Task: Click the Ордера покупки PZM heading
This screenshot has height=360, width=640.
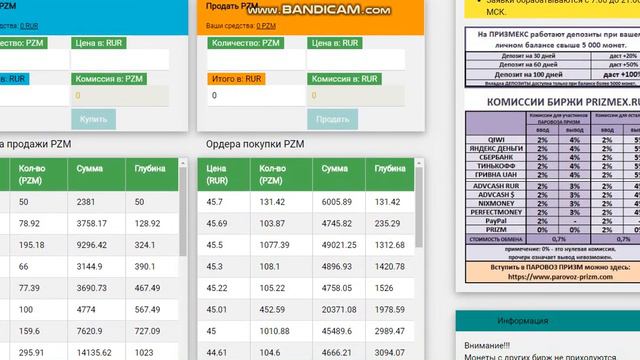Action: point(255,144)
